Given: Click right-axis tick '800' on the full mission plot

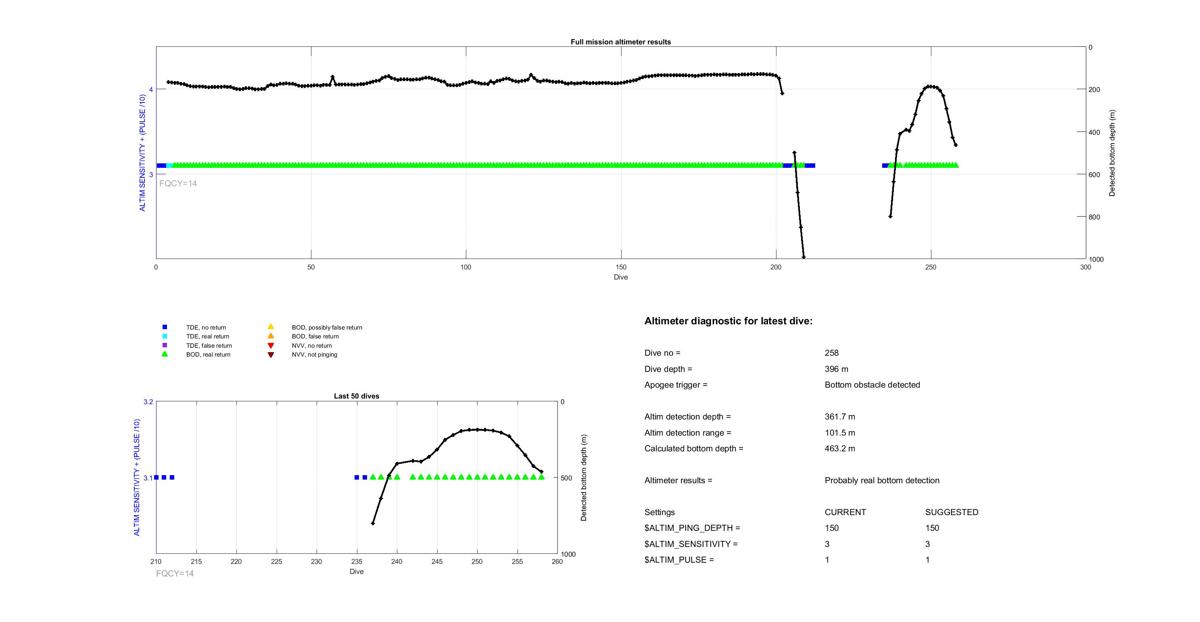Looking at the screenshot, I should point(1096,217).
